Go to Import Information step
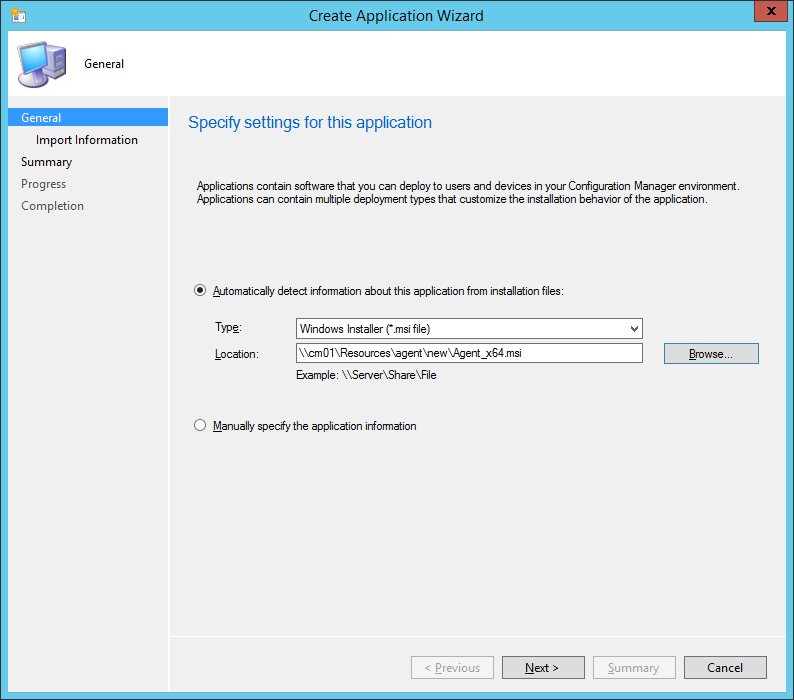This screenshot has height=700, width=794. coord(87,140)
